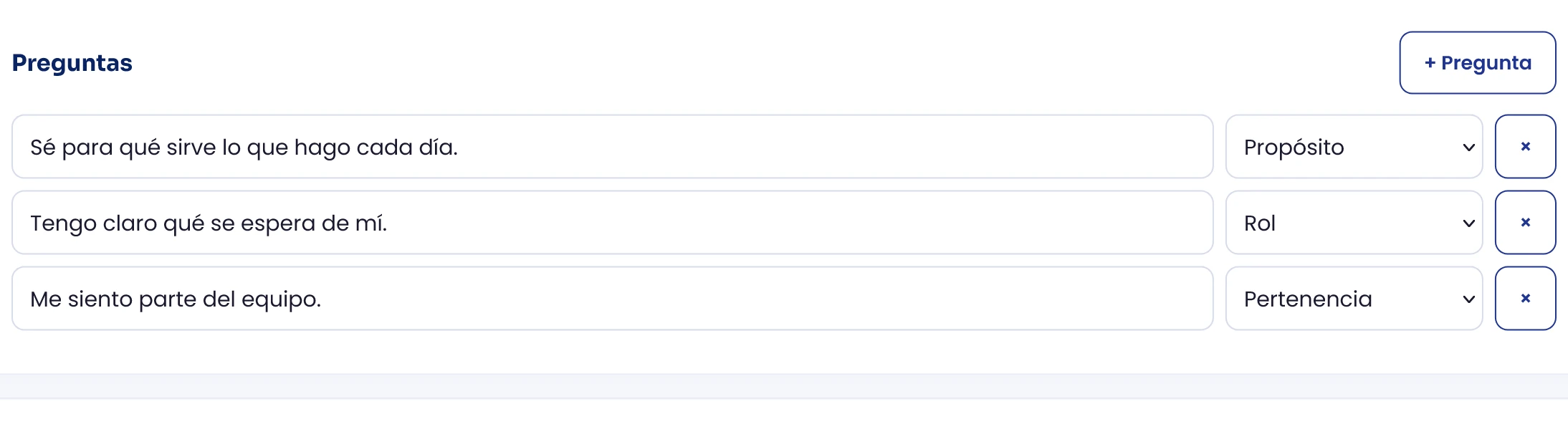Focus the 'Tengo claro qué se espera de mí' field
This screenshot has width=1568, height=424.
coord(612,222)
